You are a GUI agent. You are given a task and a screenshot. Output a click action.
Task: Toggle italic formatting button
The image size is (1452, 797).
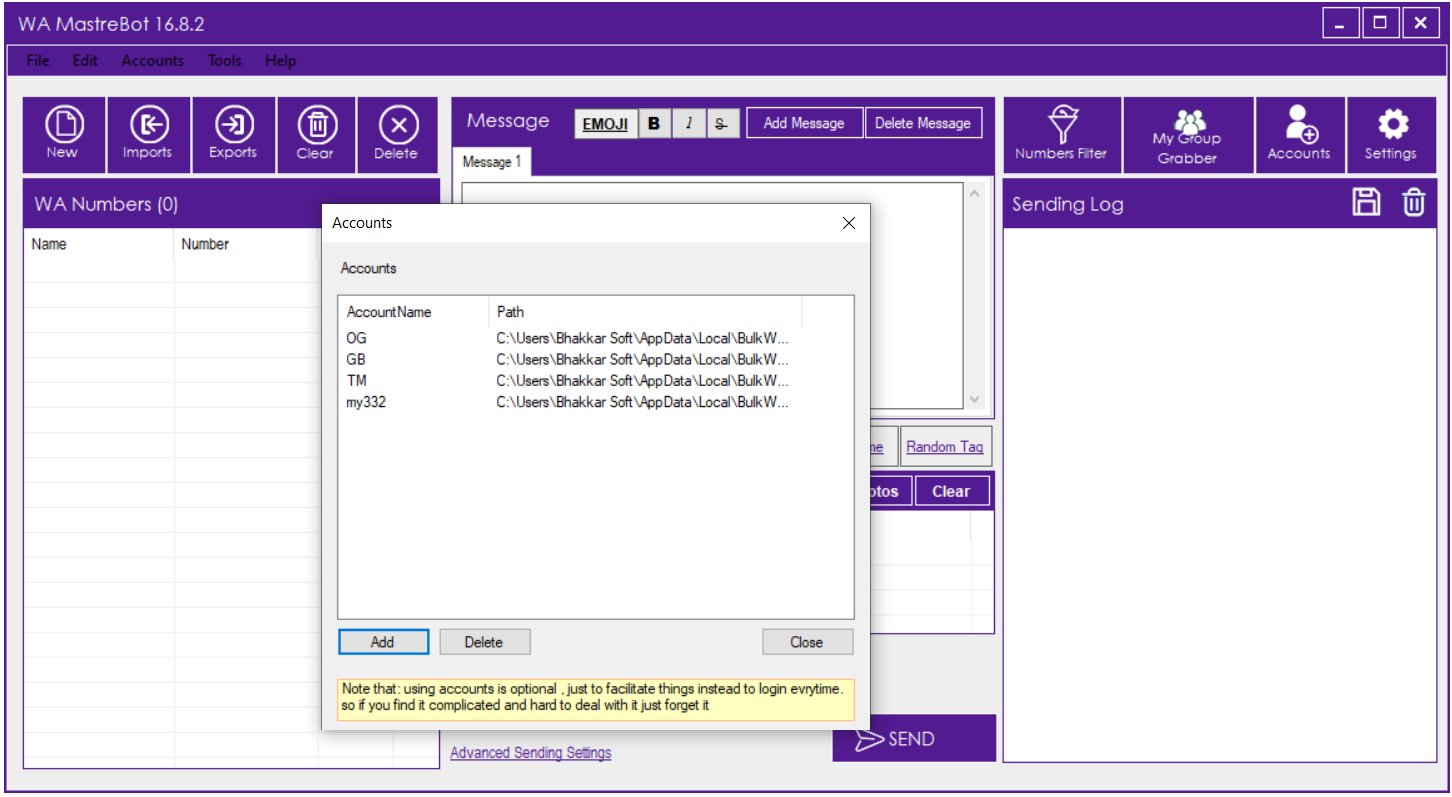[x=688, y=124]
